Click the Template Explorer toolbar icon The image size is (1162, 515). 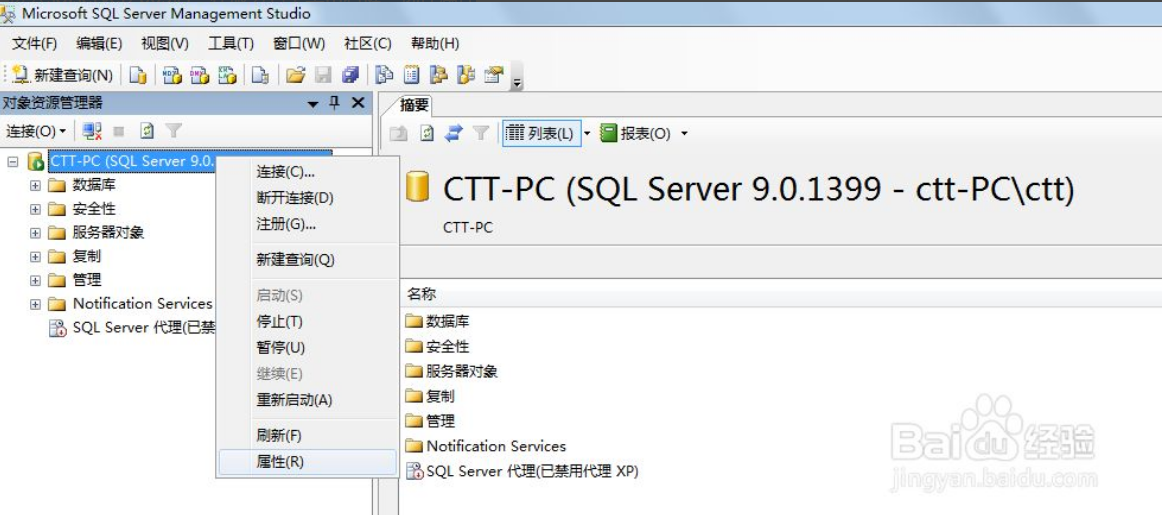pyautogui.click(x=466, y=75)
